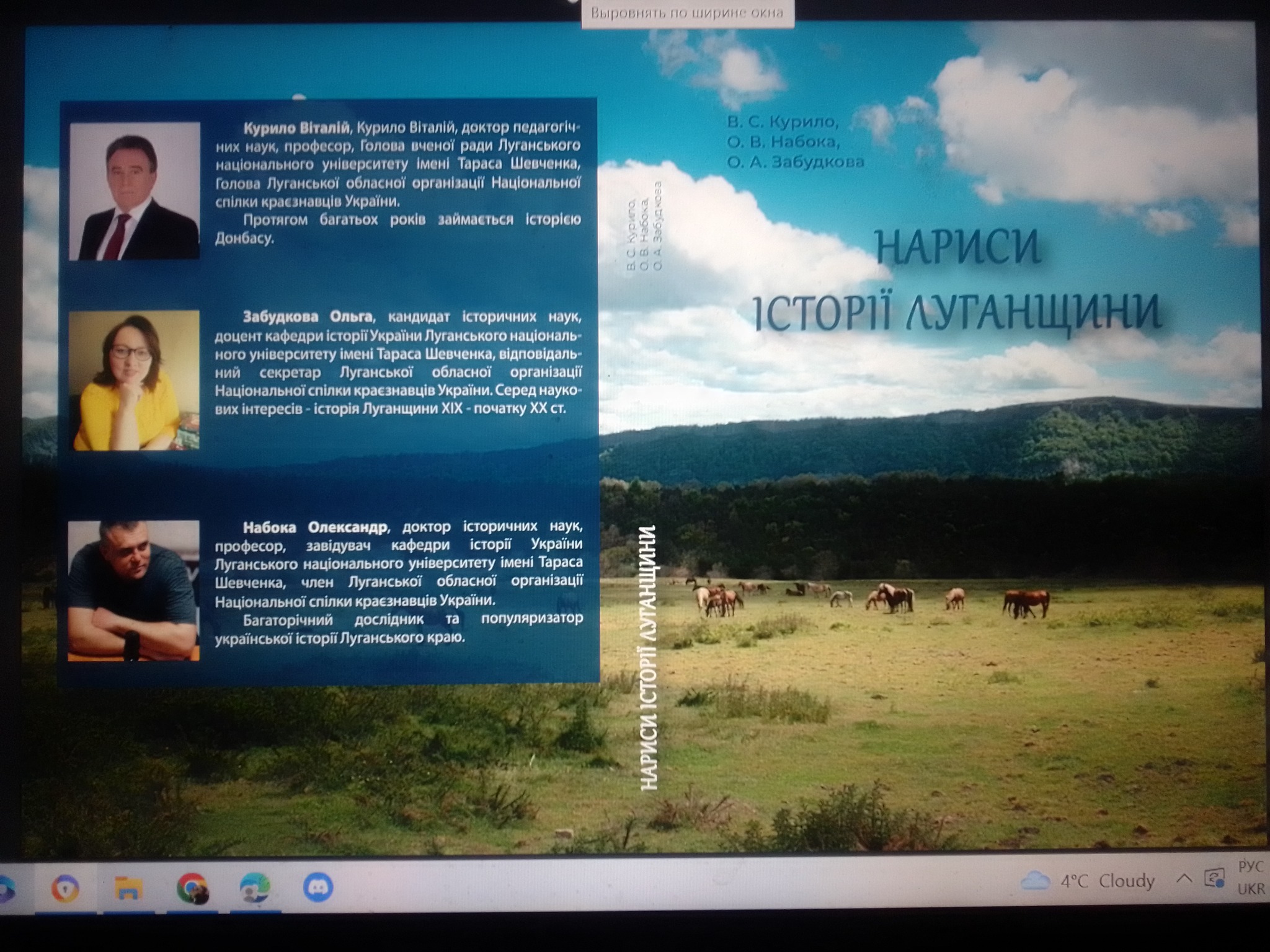
Task: Click word 'Донбасу.' in first bio
Action: pyautogui.click(x=244, y=239)
